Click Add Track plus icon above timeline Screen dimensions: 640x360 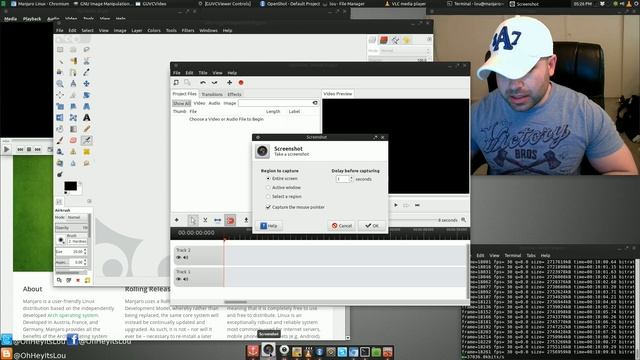177,220
